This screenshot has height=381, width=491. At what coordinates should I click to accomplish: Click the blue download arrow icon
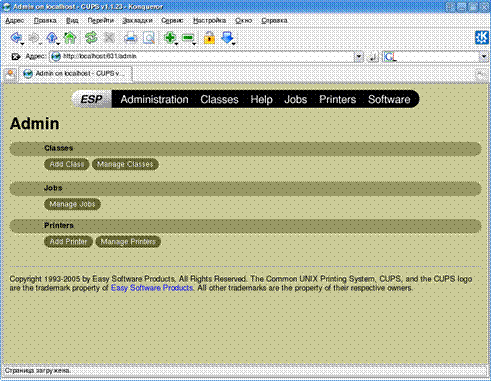click(227, 38)
